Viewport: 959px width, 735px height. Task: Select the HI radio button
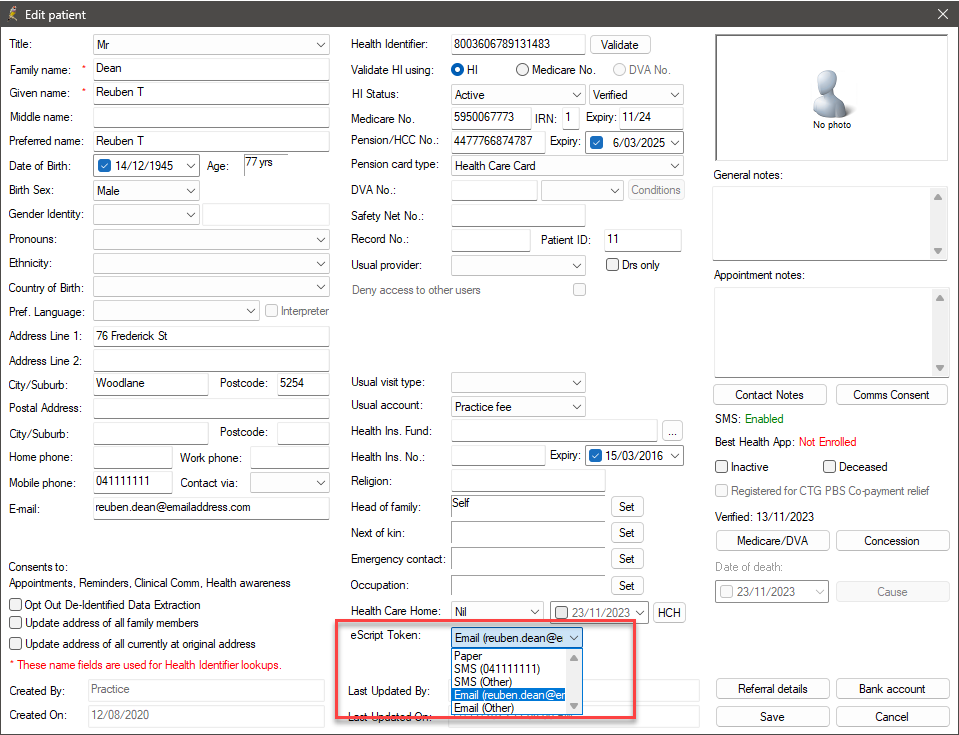point(457,70)
